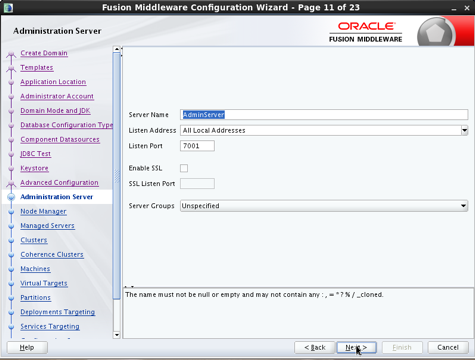The width and height of the screenshot is (475, 360).
Task: Click the Machines step bullet
Action: (11, 269)
